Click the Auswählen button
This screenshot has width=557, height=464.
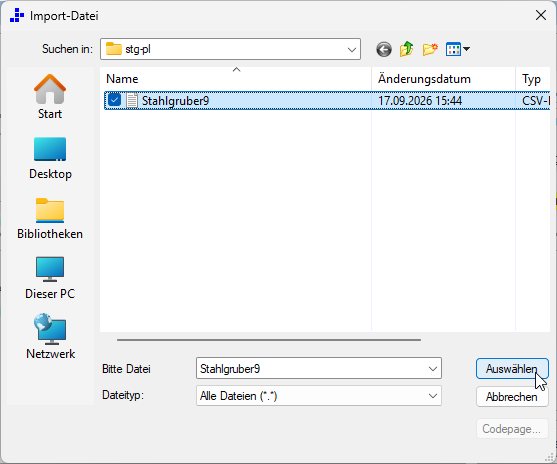point(512,369)
